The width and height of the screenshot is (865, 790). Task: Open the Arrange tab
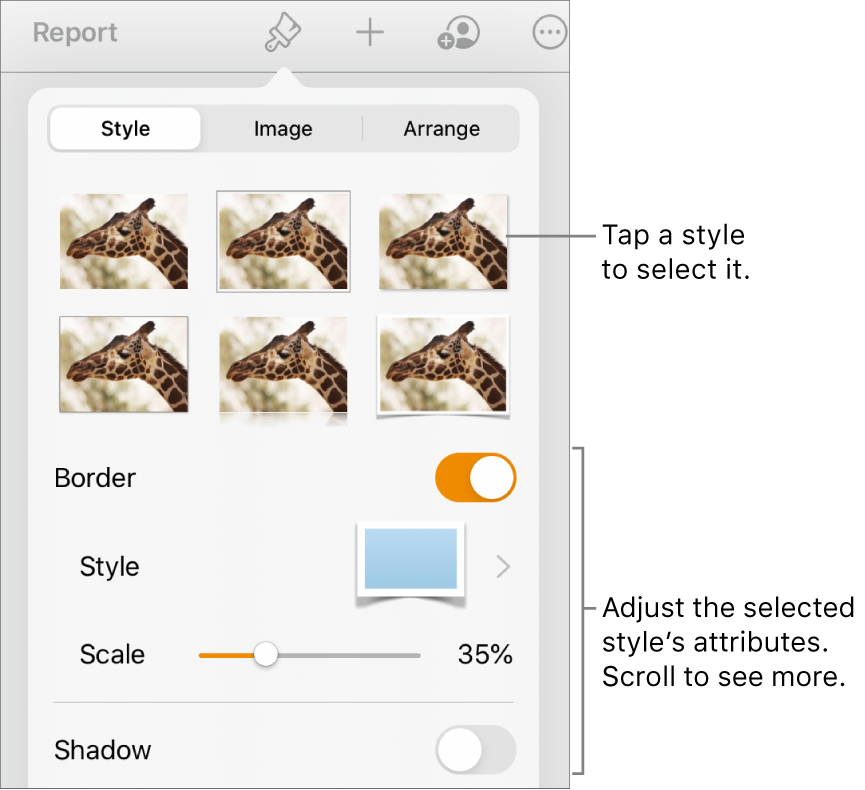(x=441, y=129)
